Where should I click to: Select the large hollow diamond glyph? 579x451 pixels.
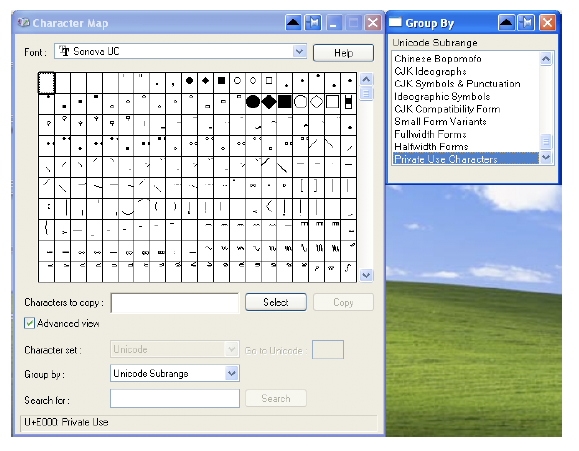(x=316, y=102)
